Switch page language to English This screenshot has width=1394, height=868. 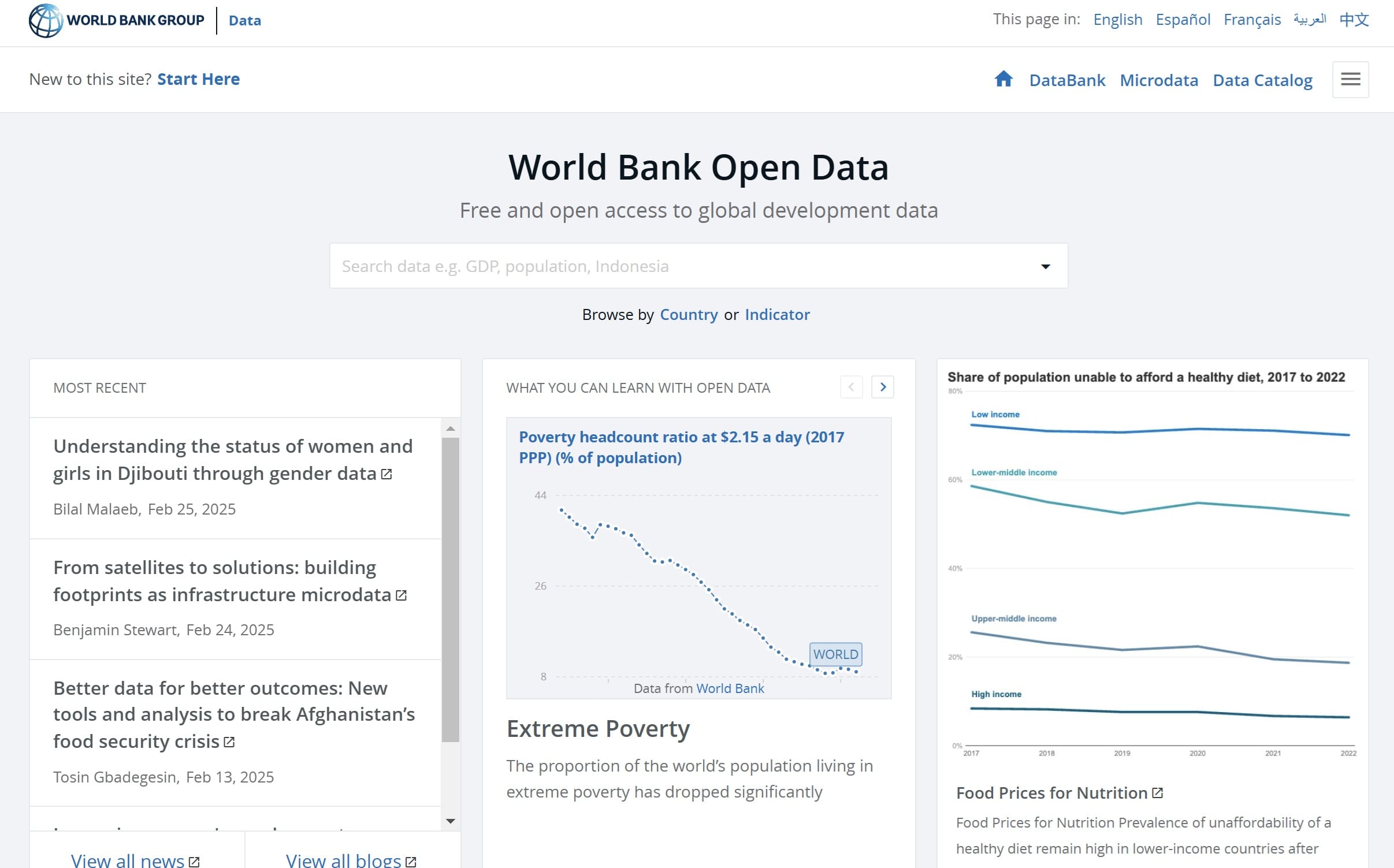click(x=1118, y=20)
